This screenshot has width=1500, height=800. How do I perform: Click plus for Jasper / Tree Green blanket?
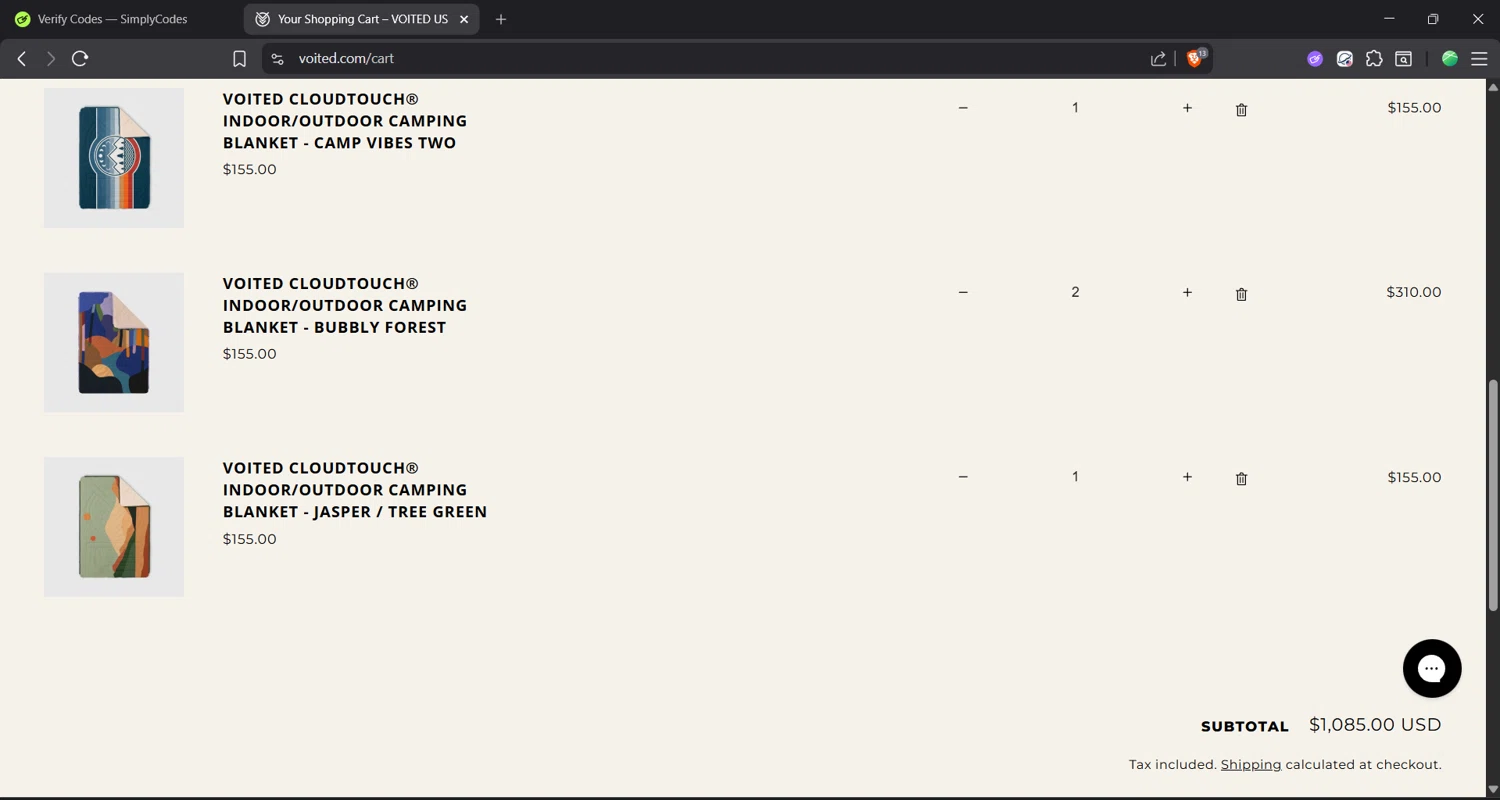[1187, 477]
